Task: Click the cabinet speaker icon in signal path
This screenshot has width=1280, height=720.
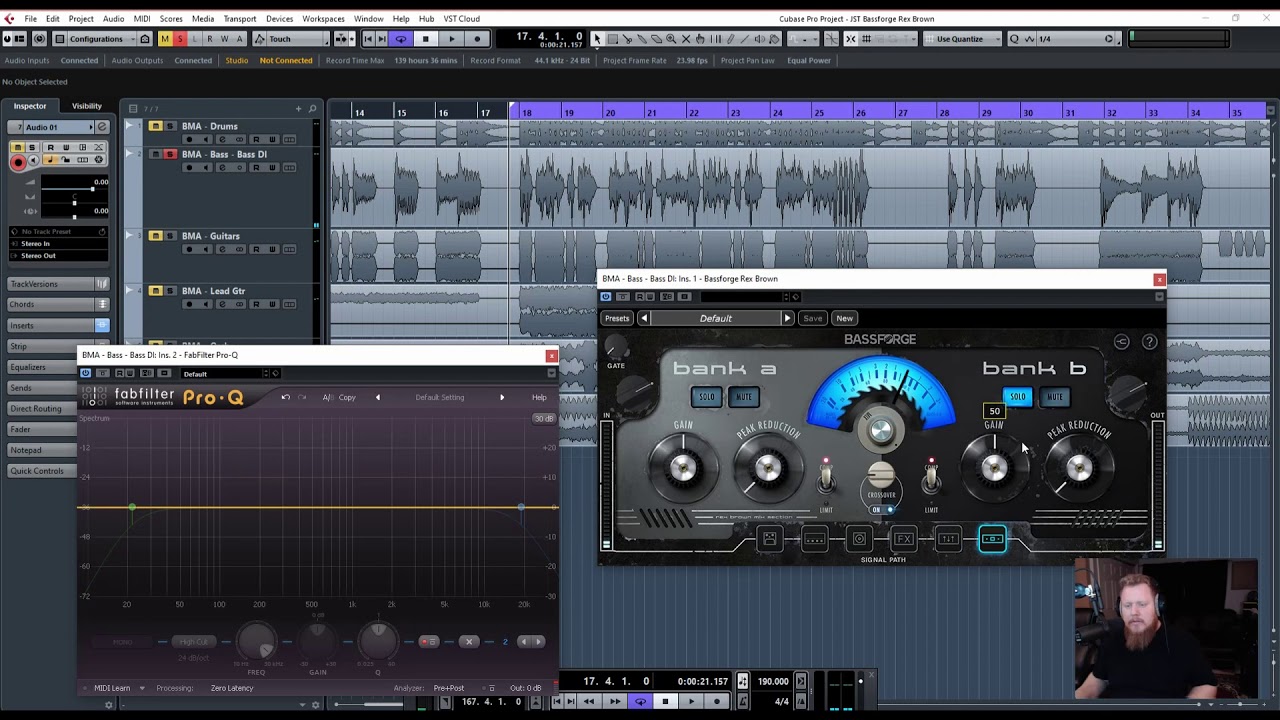Action: click(859, 539)
